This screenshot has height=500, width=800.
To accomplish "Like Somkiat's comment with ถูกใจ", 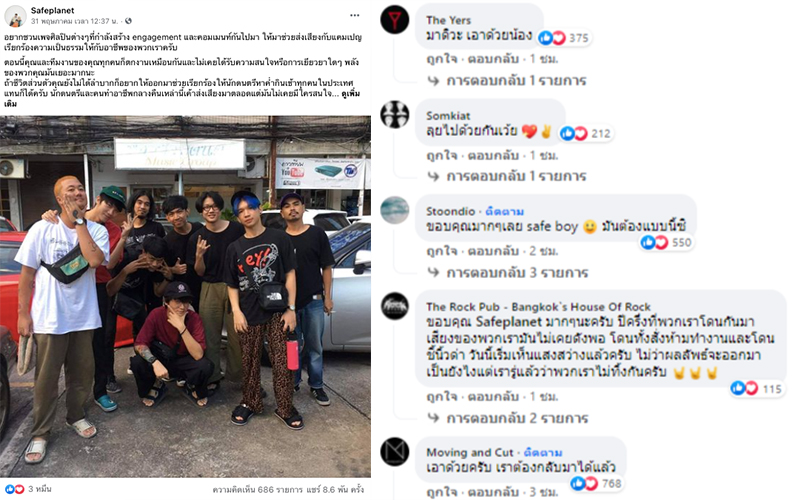I will click(x=442, y=155).
